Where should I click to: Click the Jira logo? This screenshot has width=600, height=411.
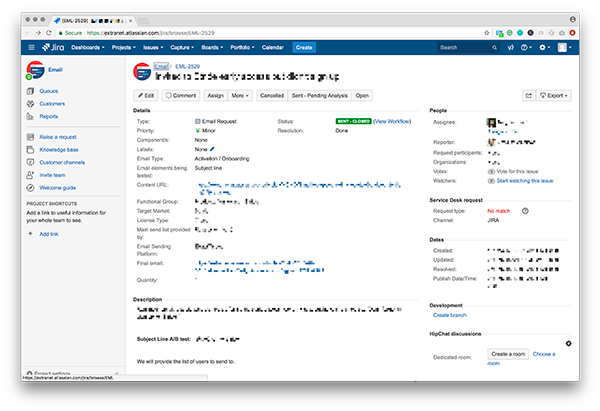click(x=53, y=47)
